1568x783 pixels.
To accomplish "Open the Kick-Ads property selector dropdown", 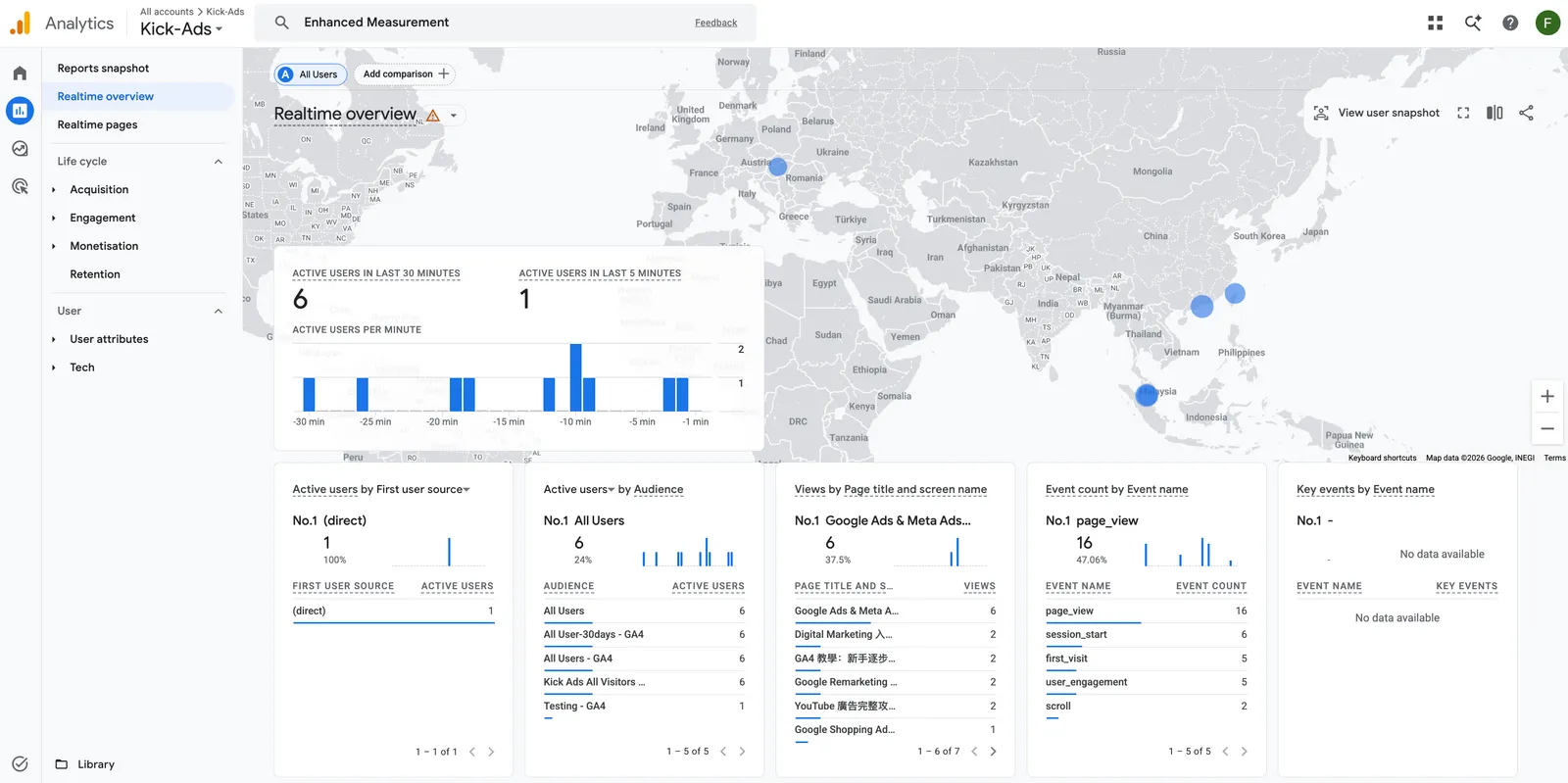I will 181,29.
